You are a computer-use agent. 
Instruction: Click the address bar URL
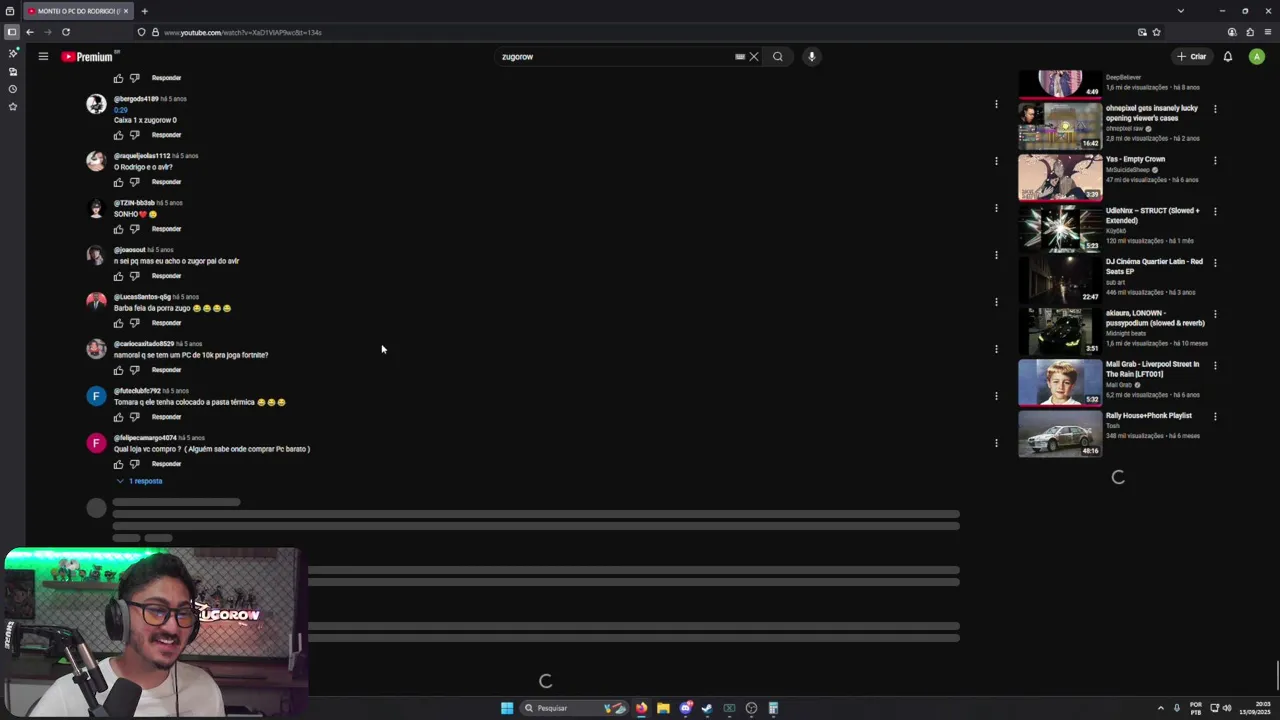click(x=243, y=32)
